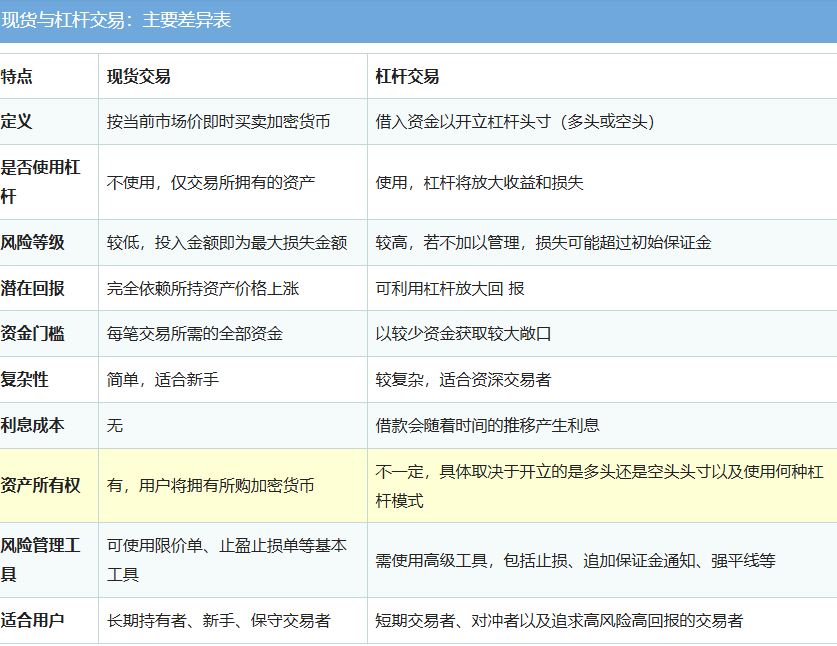Select the cell 按当前市场价即时买卖加密货币
Screen dimensions: 837x646
[x=219, y=122]
